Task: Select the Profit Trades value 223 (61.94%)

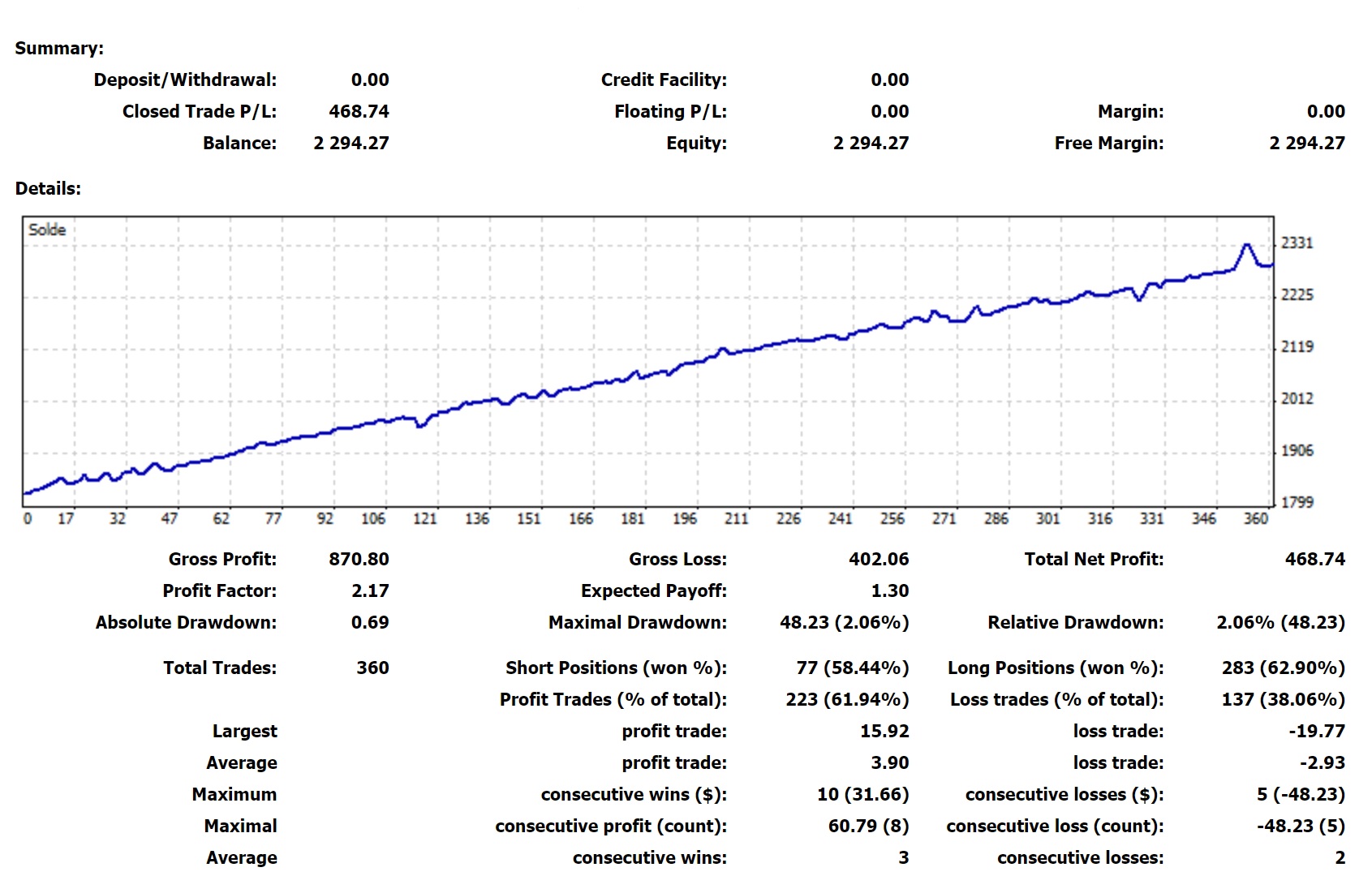Action: pyautogui.click(x=847, y=699)
